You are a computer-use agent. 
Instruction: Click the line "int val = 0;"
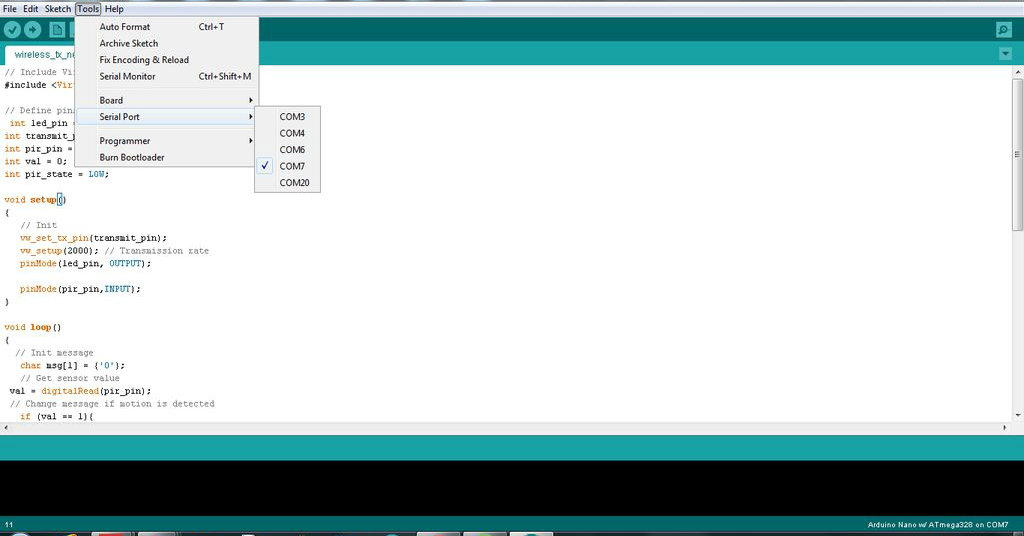click(35, 161)
